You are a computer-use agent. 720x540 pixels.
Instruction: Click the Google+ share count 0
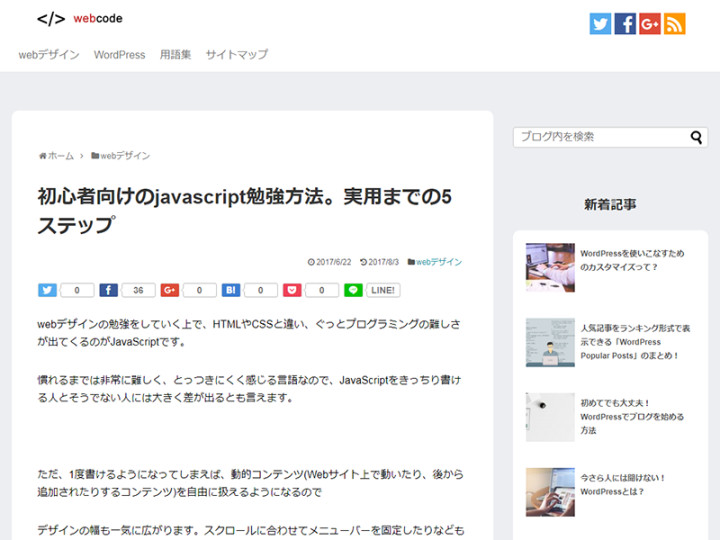pos(199,290)
